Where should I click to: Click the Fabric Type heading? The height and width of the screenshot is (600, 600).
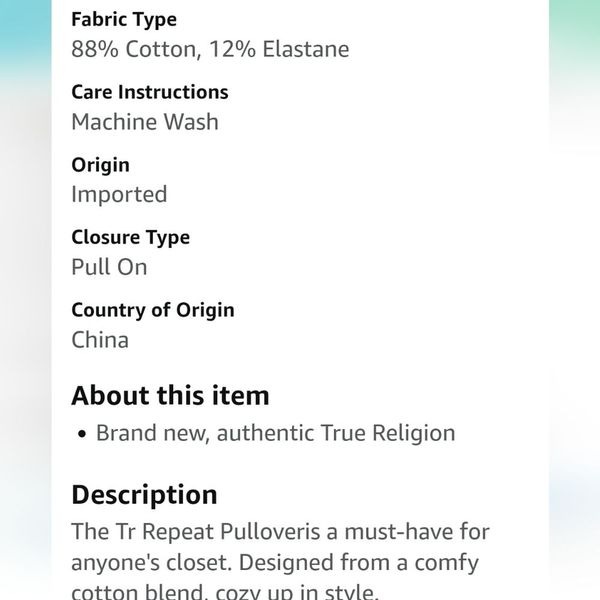[124, 20]
